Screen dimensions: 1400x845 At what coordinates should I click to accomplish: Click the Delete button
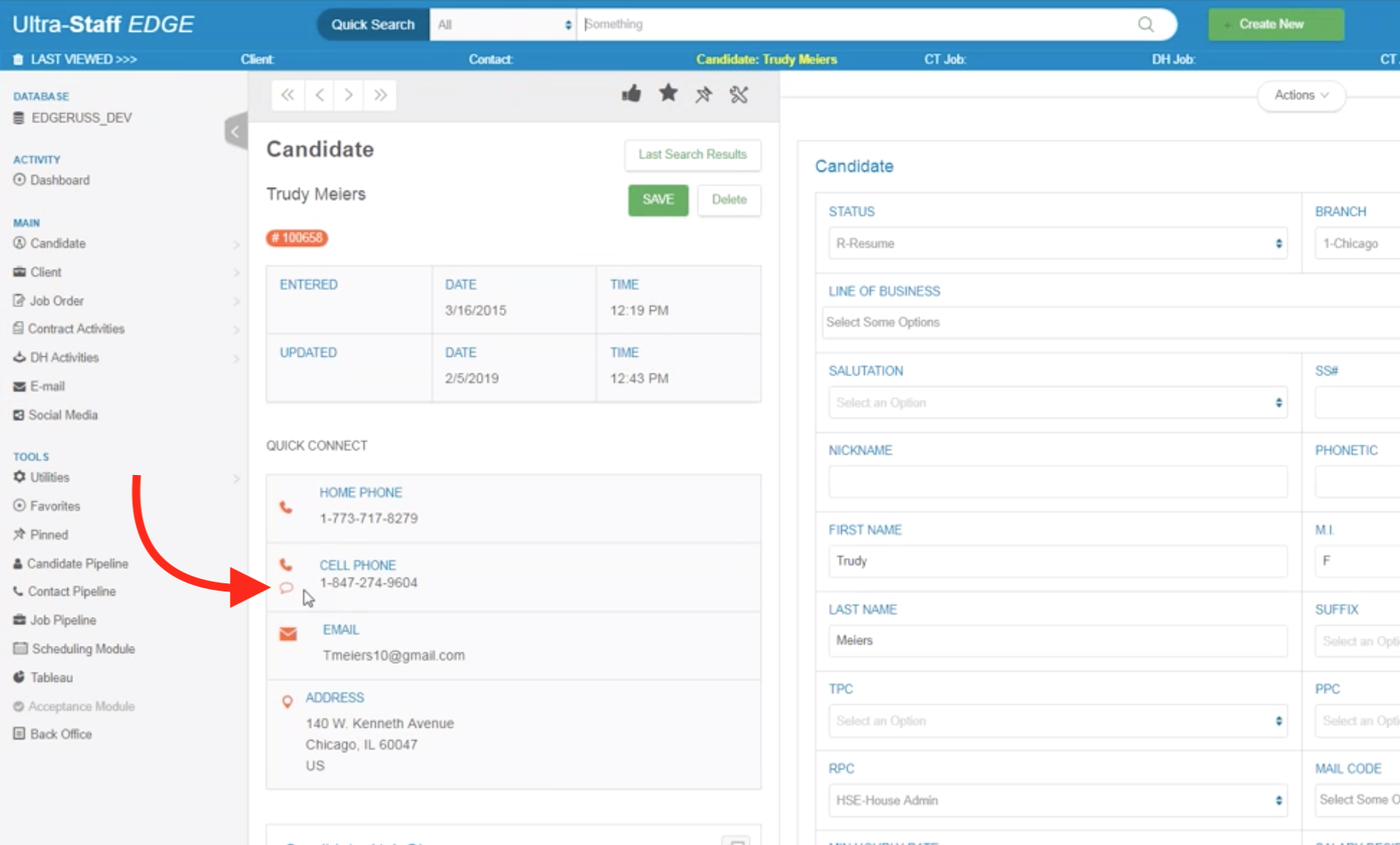coord(729,200)
